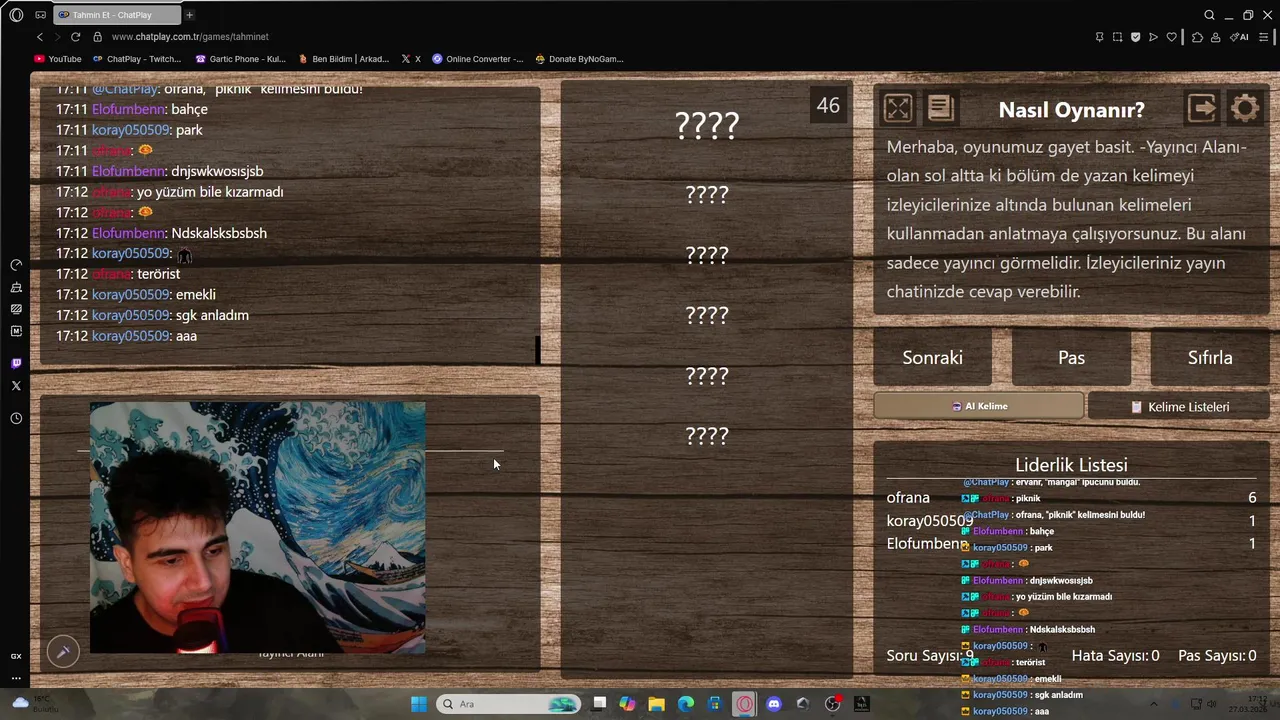Open the X sidebar icon
Viewport: 1280px width, 720px height.
pos(16,385)
